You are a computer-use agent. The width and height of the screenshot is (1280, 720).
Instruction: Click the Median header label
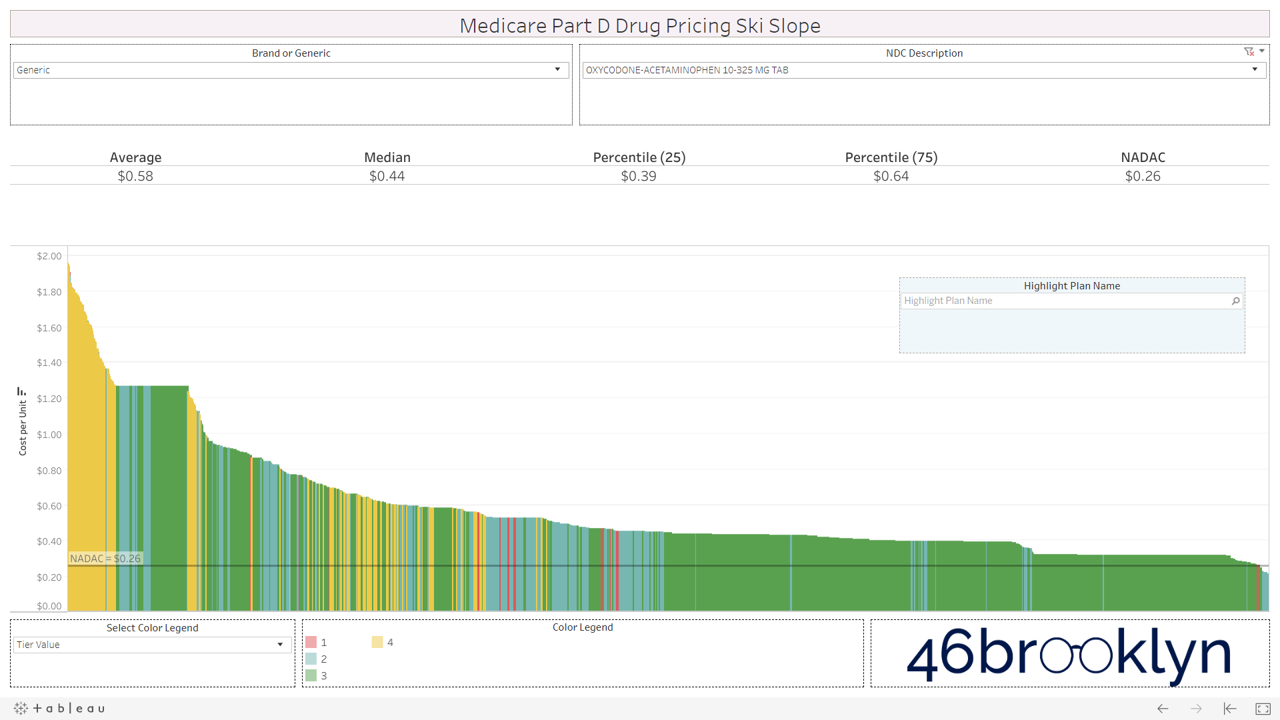pos(387,157)
